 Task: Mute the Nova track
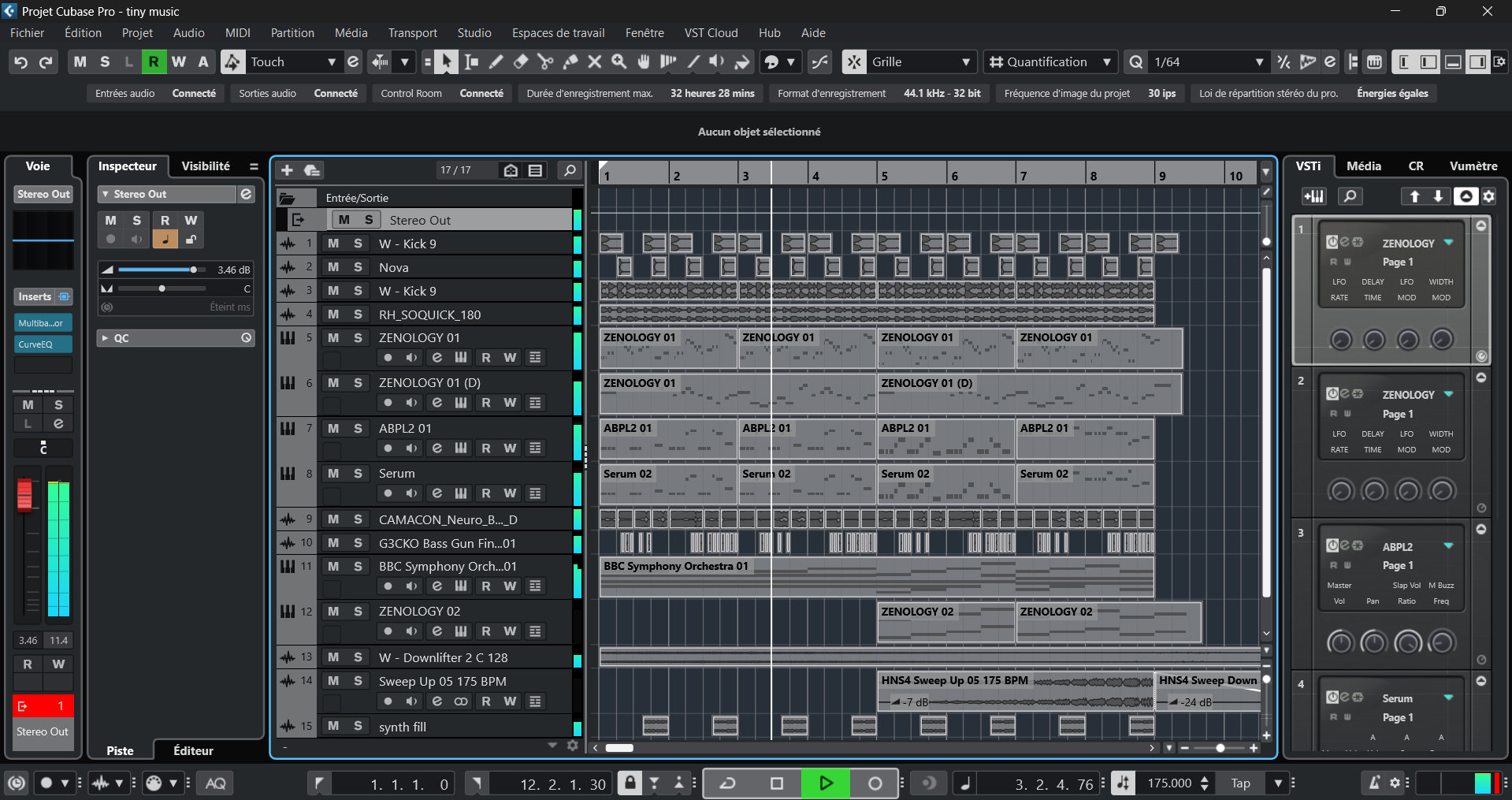coord(333,267)
